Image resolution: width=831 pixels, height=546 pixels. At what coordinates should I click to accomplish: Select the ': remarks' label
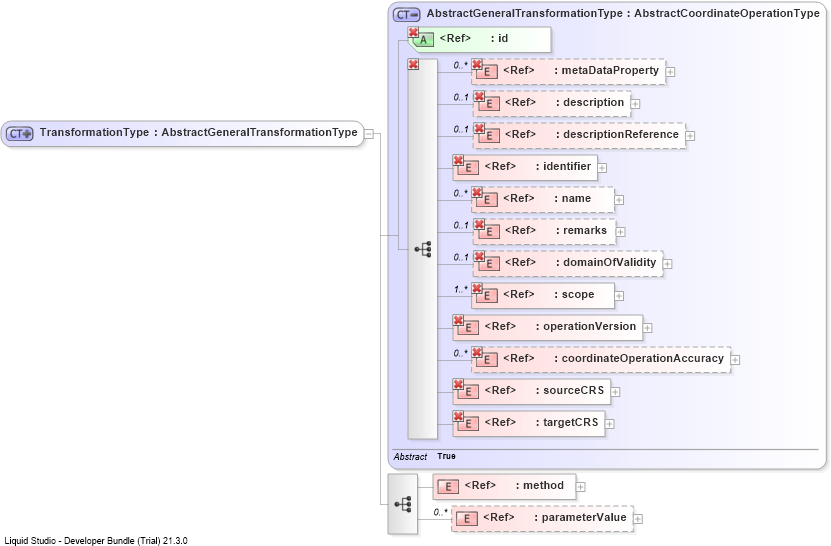(x=581, y=231)
